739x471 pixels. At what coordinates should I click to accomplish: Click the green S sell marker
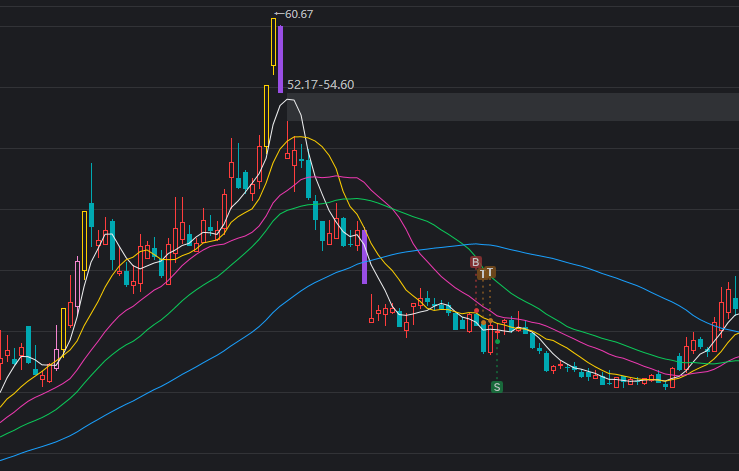point(497,386)
